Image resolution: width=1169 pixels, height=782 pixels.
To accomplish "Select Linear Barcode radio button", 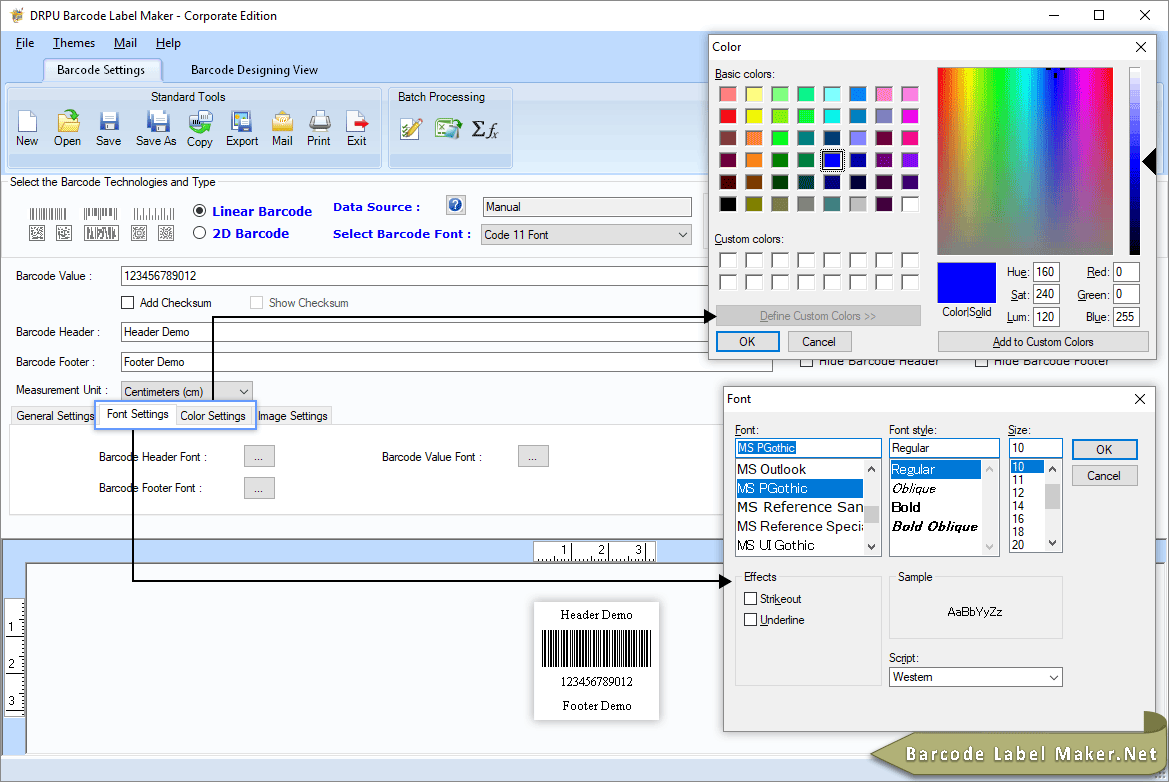I will point(199,211).
